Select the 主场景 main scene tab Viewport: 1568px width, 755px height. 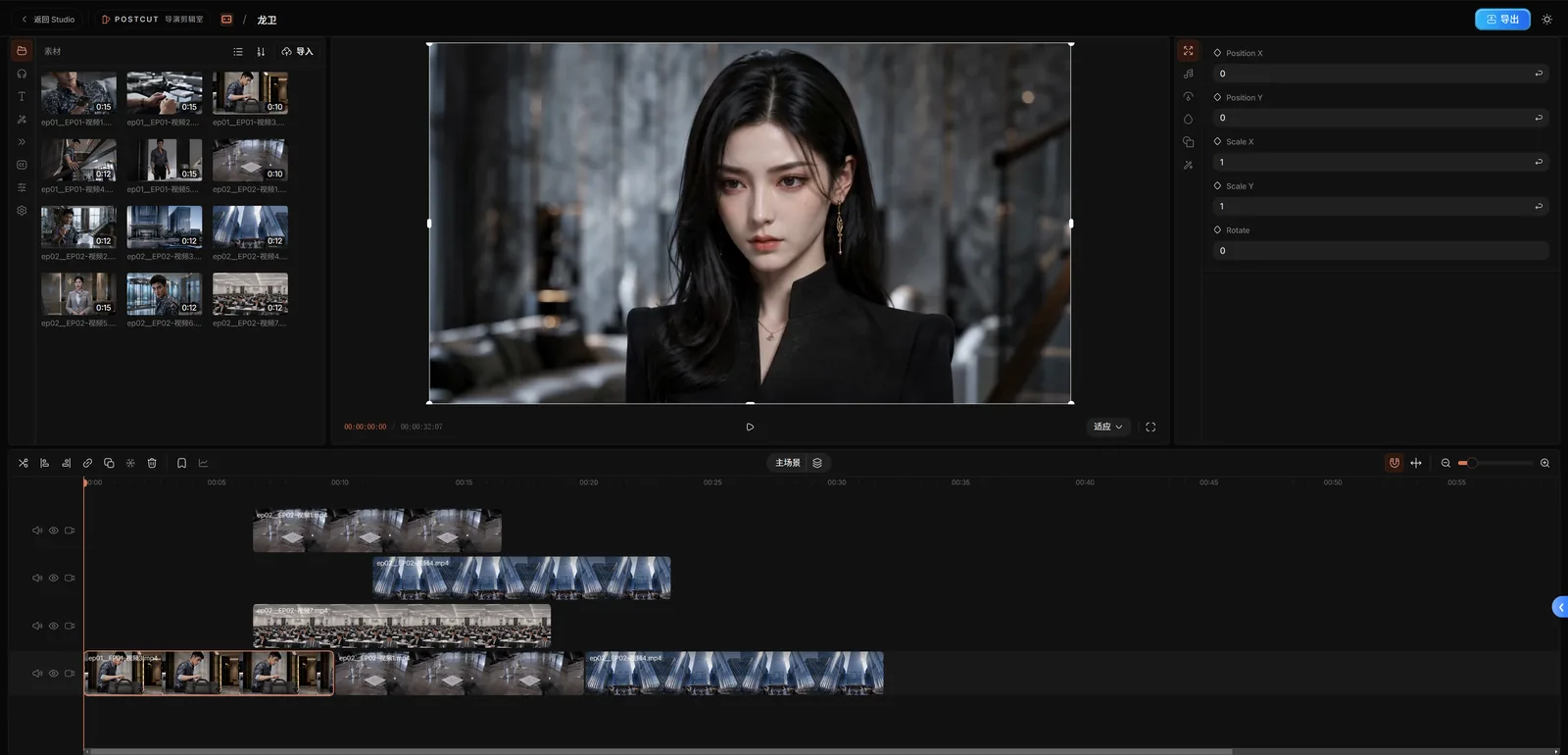click(x=788, y=463)
